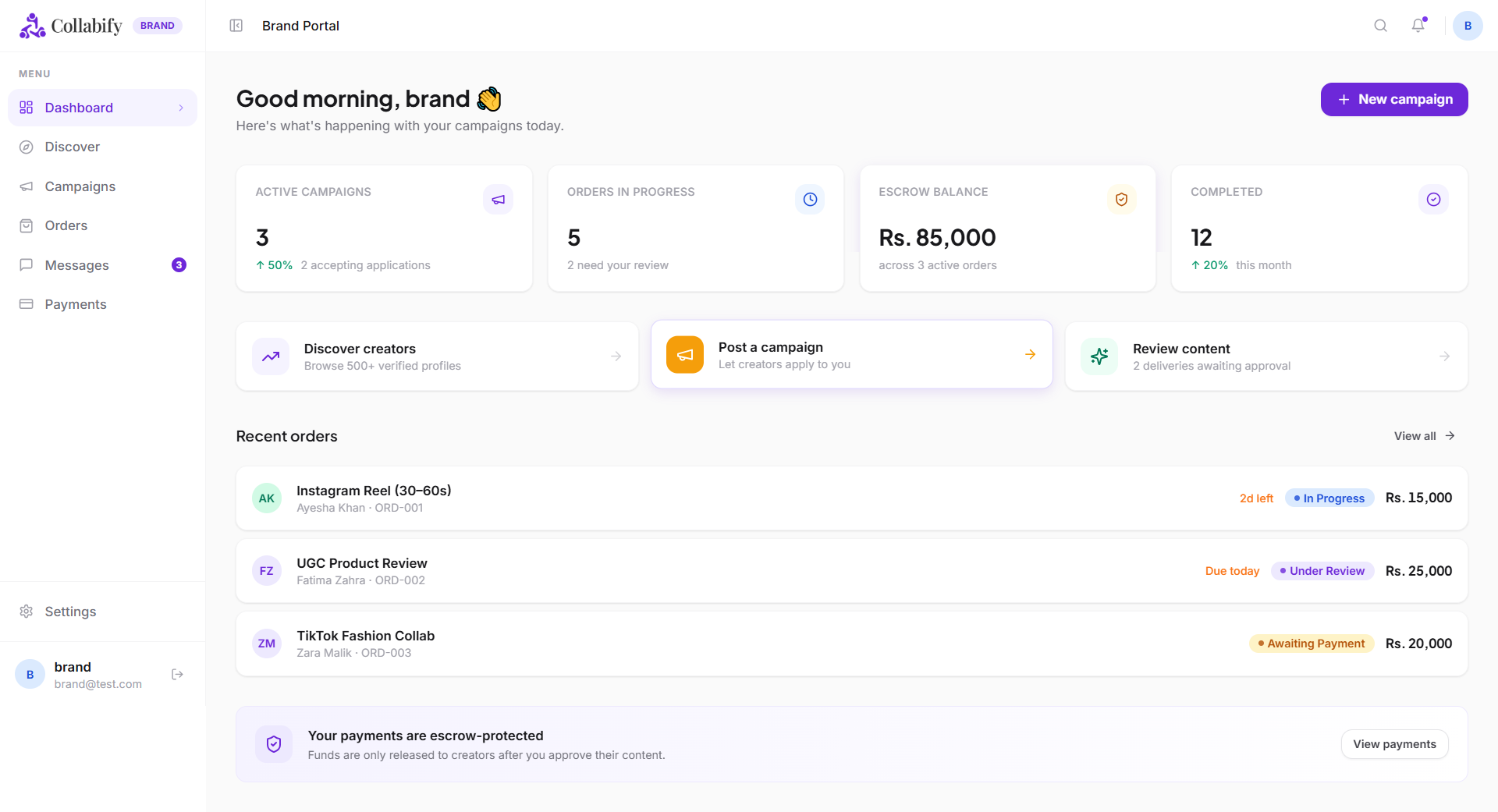The image size is (1498, 812).
Task: Open the Post a campaign quick action
Action: [852, 355]
